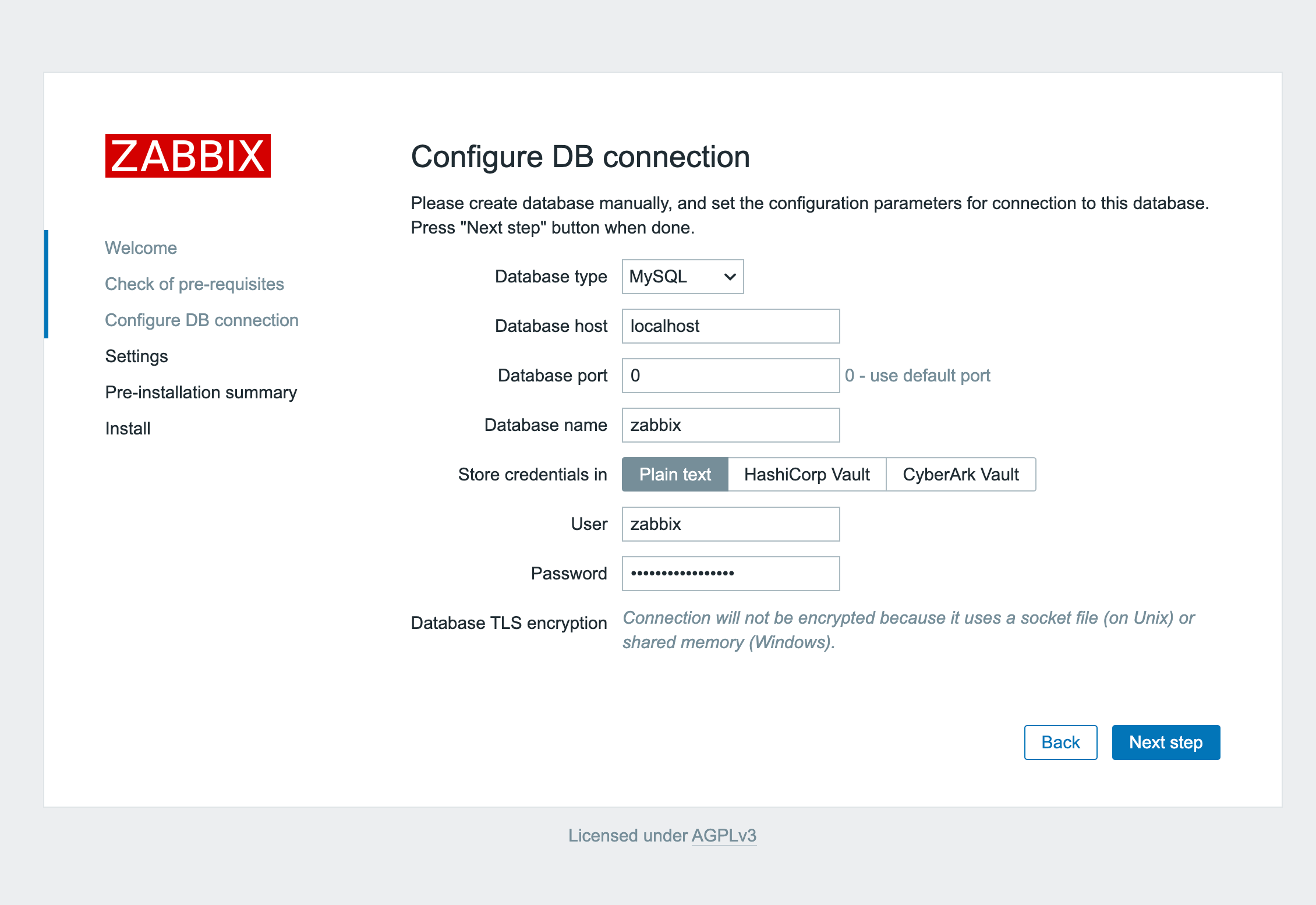Select Configure DB connection sidebar step
Image resolution: width=1316 pixels, height=905 pixels.
coord(201,320)
